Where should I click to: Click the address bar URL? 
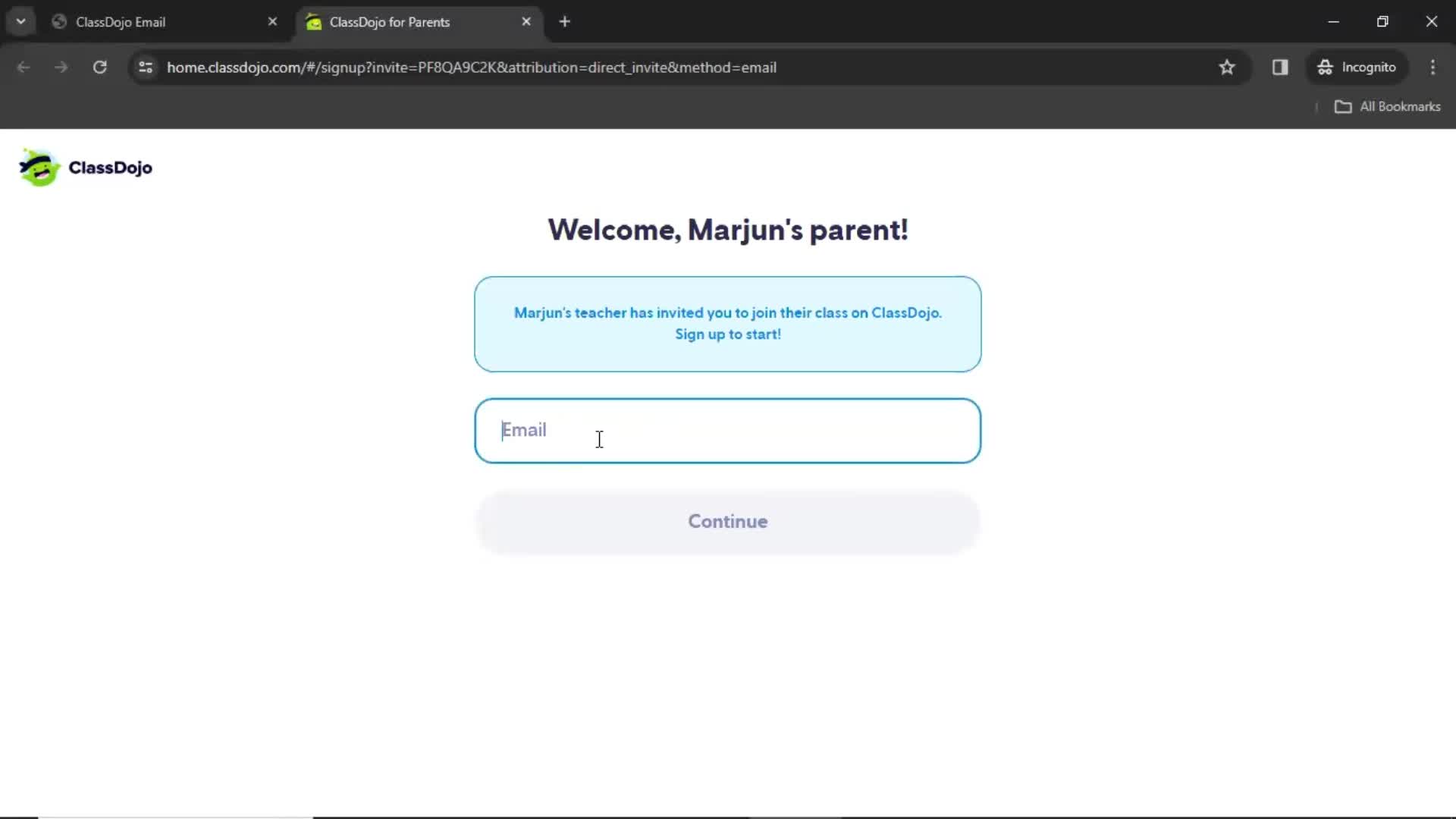[x=471, y=67]
